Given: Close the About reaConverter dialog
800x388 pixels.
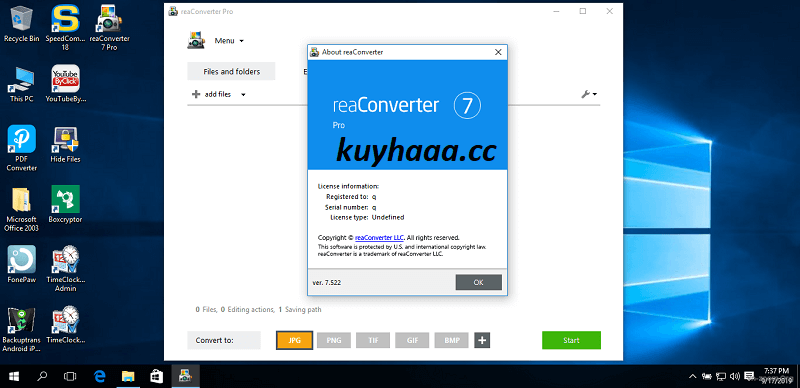Looking at the screenshot, I should click(498, 52).
